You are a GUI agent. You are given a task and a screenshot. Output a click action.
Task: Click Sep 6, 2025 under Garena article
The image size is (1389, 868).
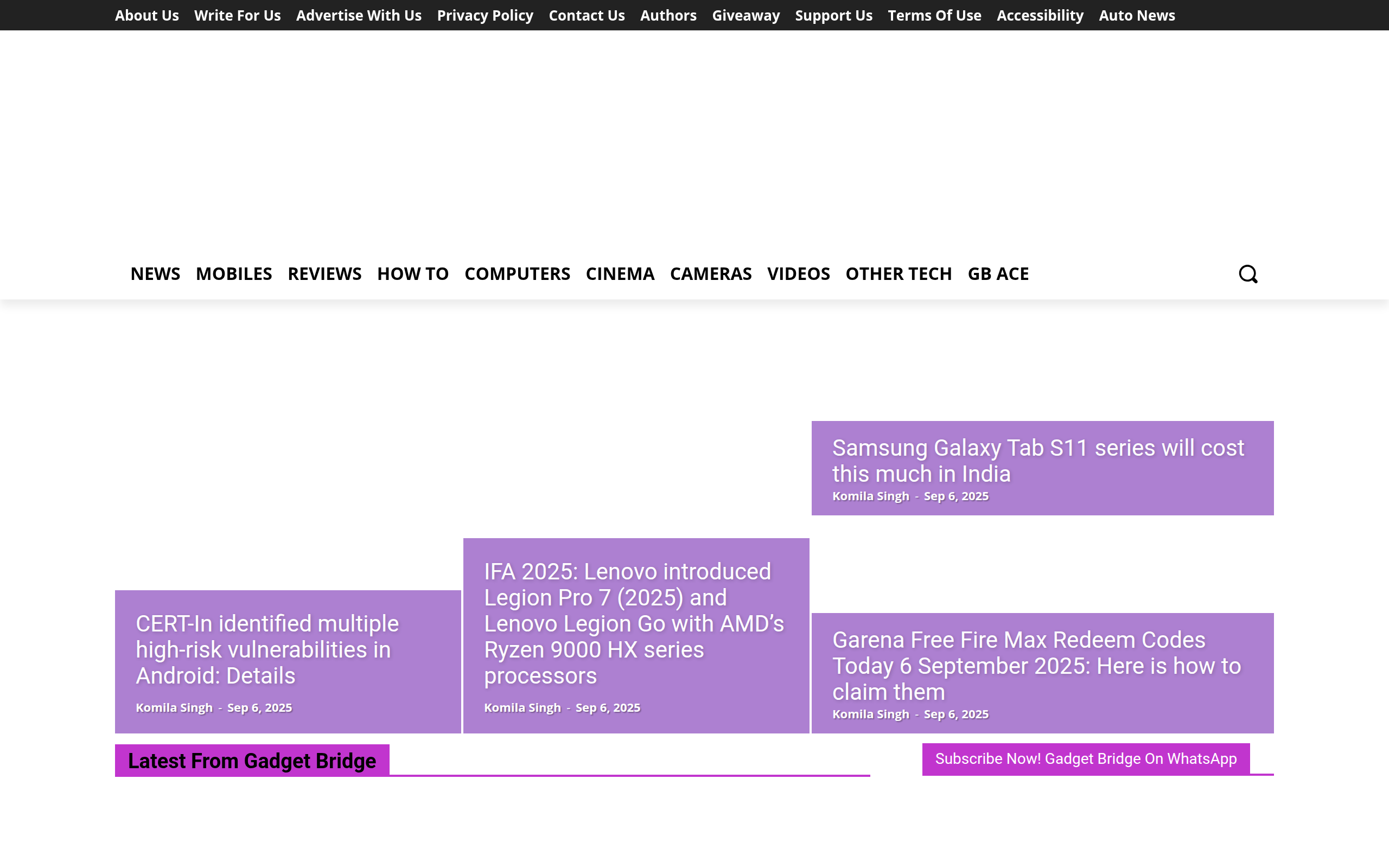pyautogui.click(x=956, y=714)
